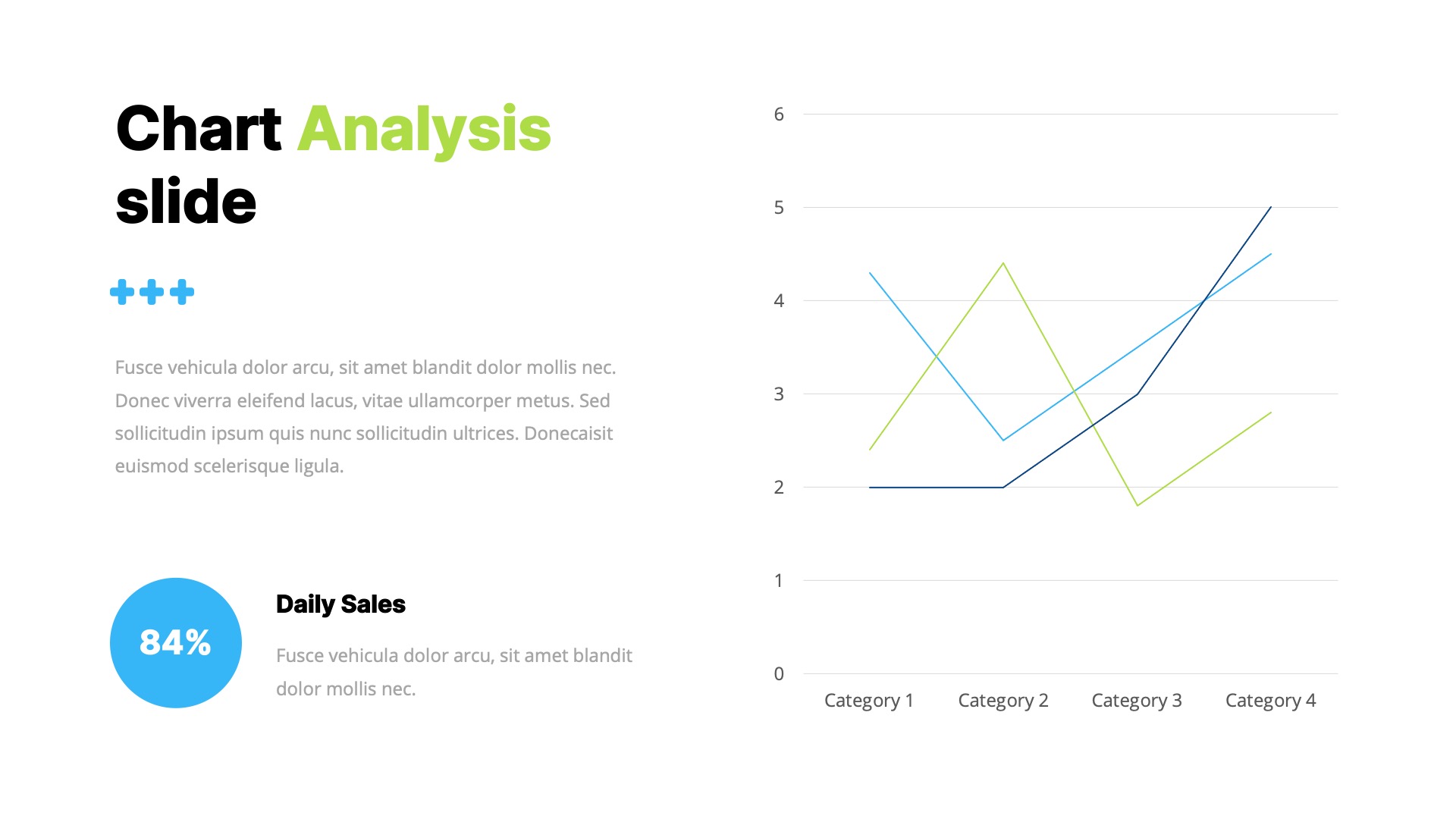Select the Category 3 axis label
This screenshot has width=1456, height=819.
click(x=1137, y=701)
